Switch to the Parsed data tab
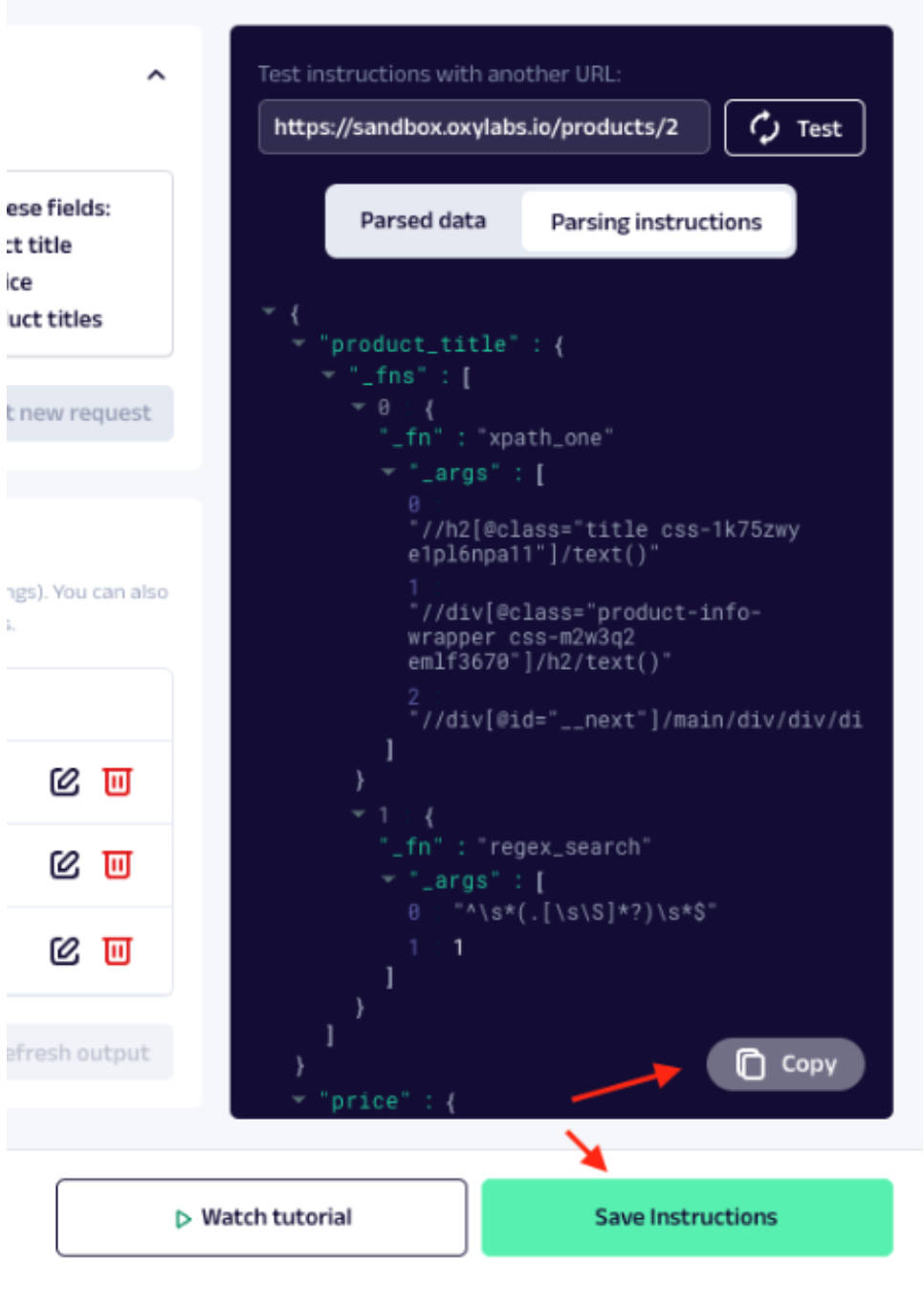This screenshot has height=1290, width=924. [424, 220]
